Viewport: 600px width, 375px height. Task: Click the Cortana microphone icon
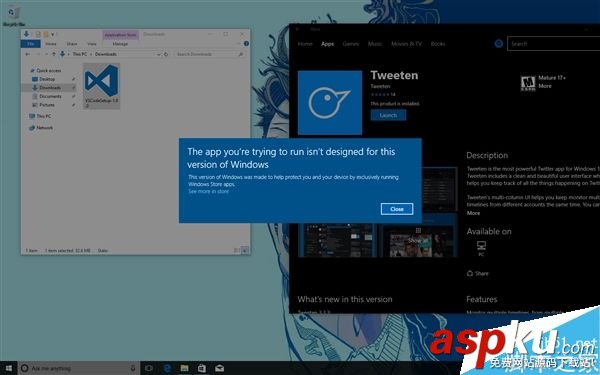click(133, 368)
